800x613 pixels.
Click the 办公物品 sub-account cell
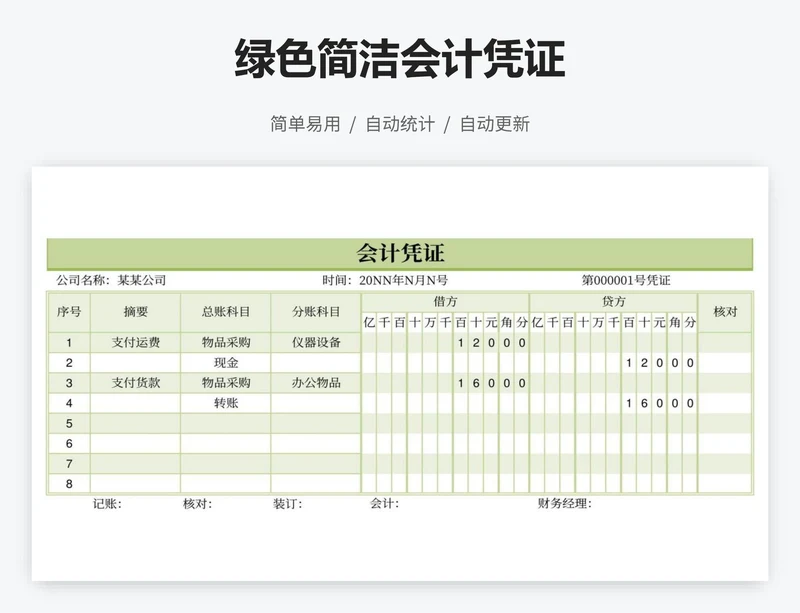[x=316, y=383]
